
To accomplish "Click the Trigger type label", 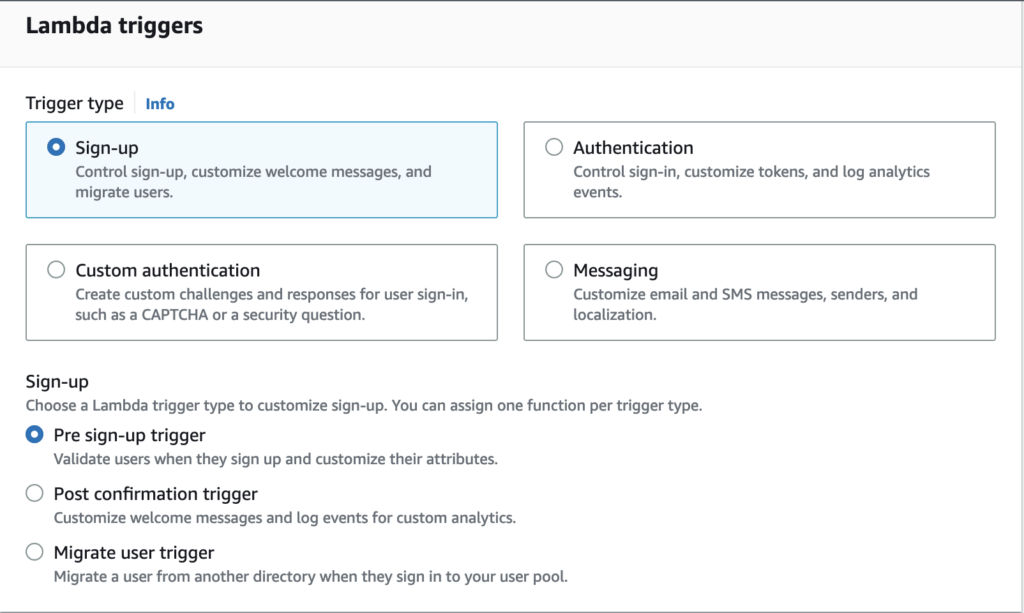I will (x=74, y=103).
